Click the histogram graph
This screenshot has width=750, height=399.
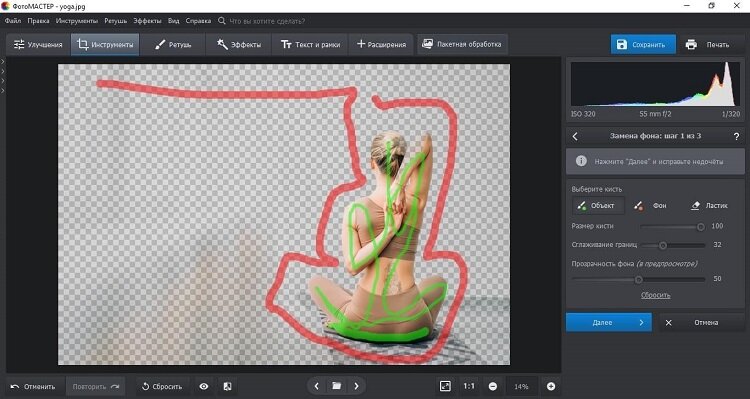(x=655, y=84)
